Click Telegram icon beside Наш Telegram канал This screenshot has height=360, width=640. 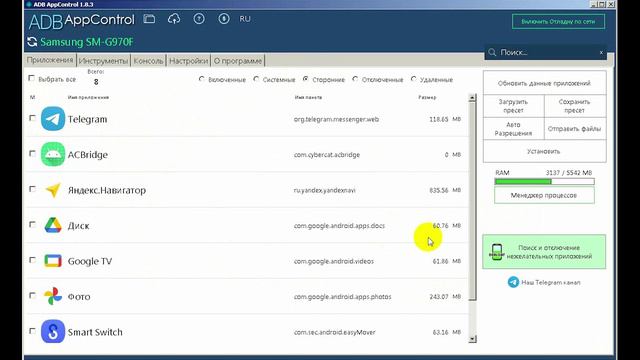click(x=513, y=282)
